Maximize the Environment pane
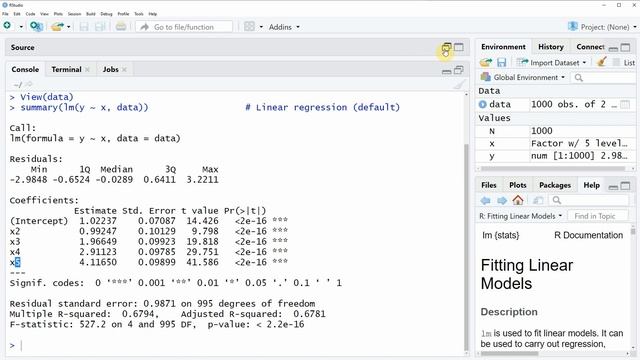Image resolution: width=640 pixels, height=360 pixels. [x=625, y=47]
